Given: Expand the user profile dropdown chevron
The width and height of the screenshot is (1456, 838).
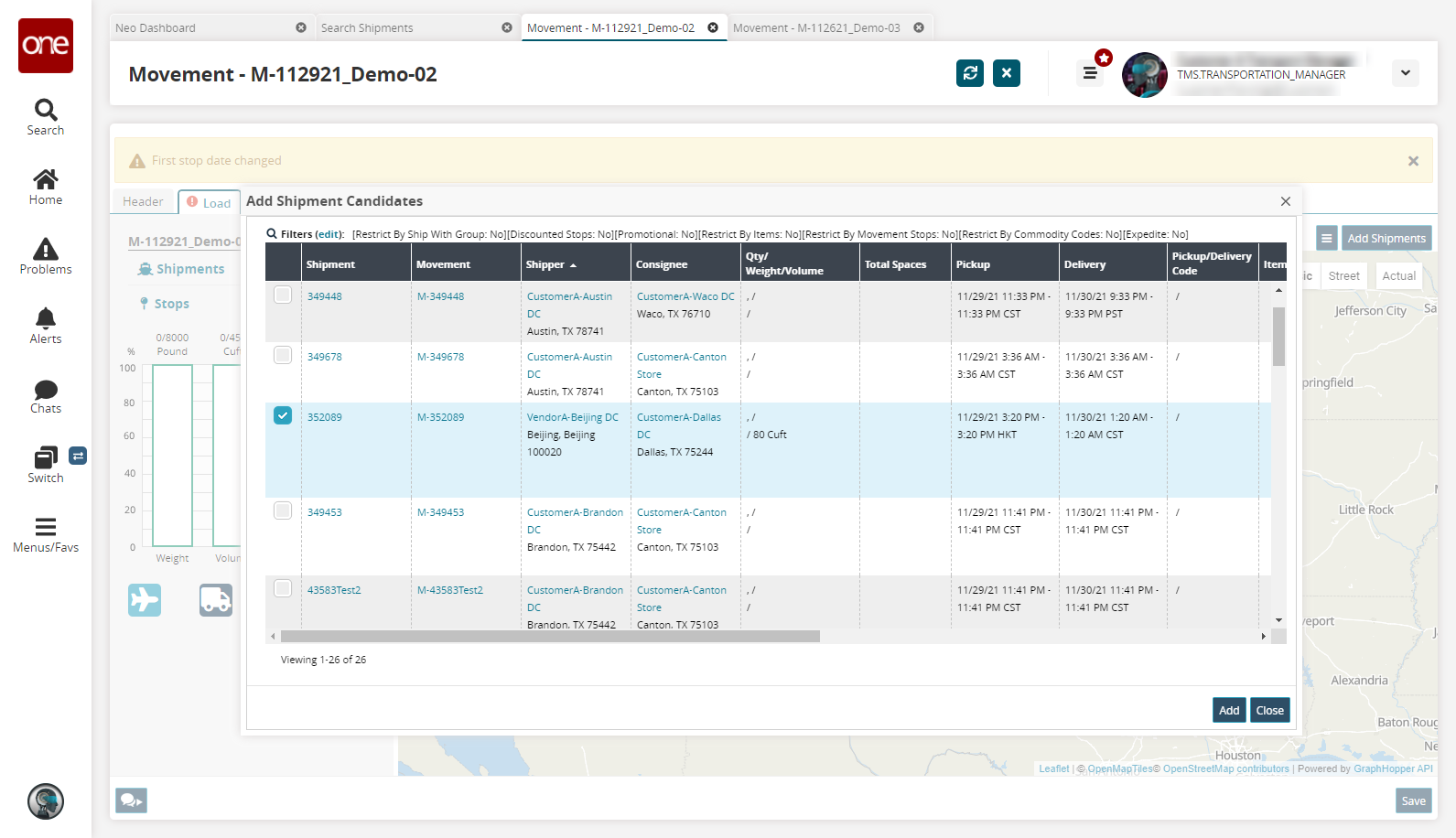Looking at the screenshot, I should pos(1405,73).
